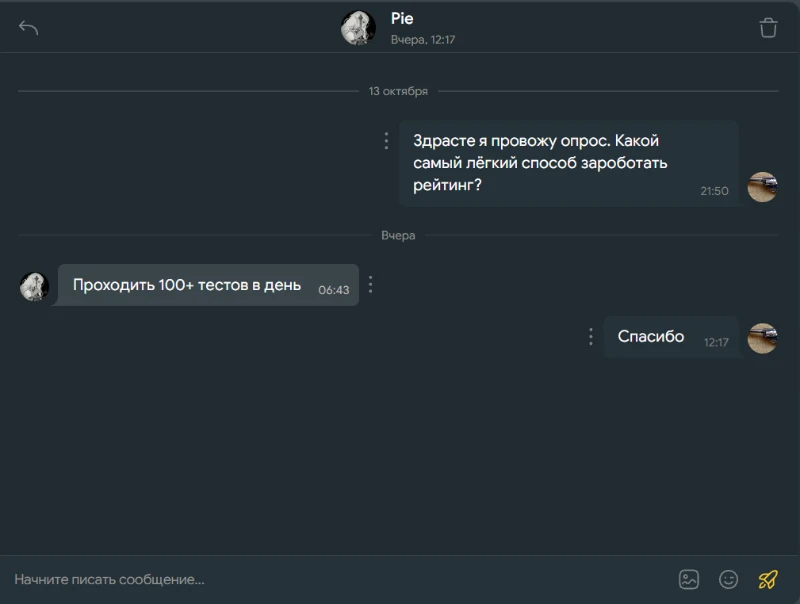800x604 pixels.
Task: Open the Pie contact name
Action: [402, 19]
